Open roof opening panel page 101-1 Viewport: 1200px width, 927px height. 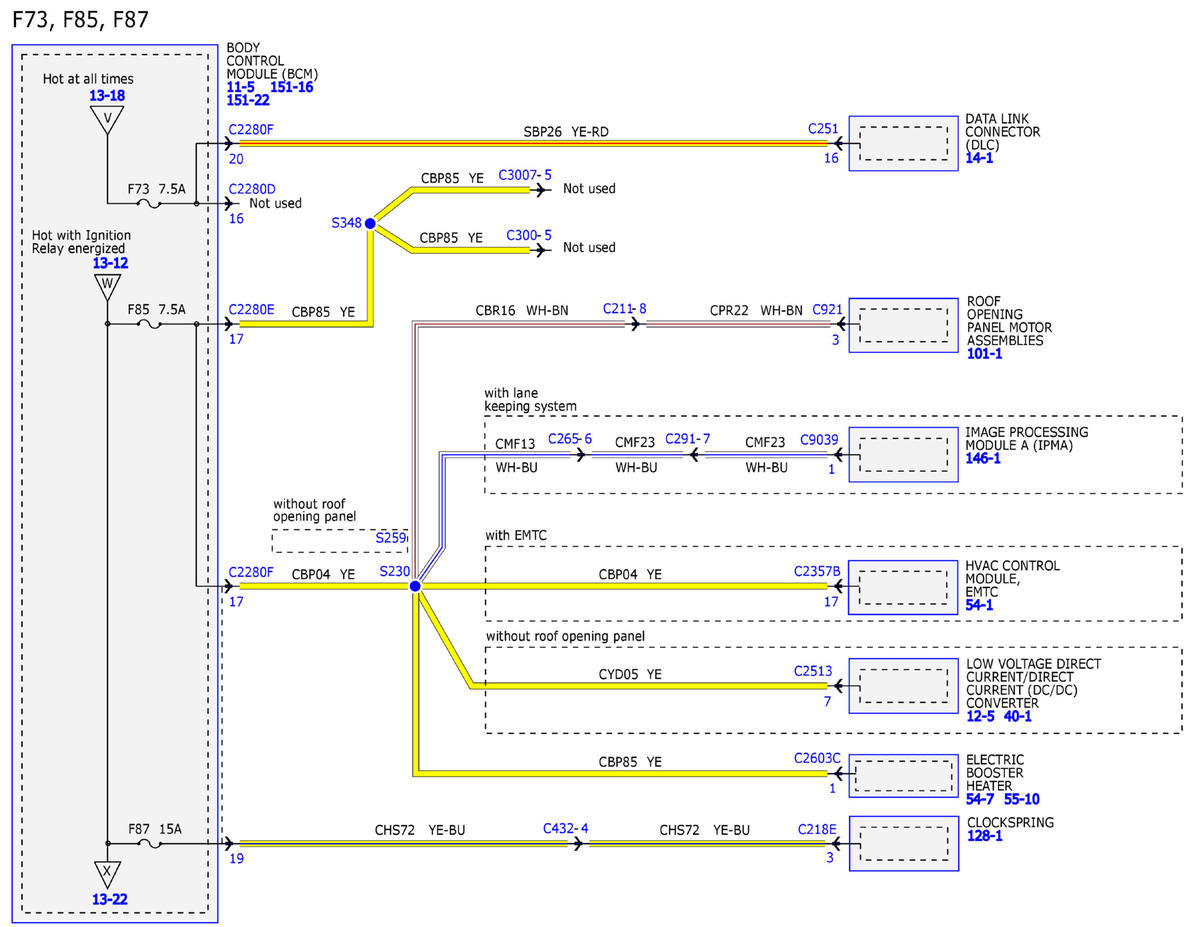[x=984, y=354]
